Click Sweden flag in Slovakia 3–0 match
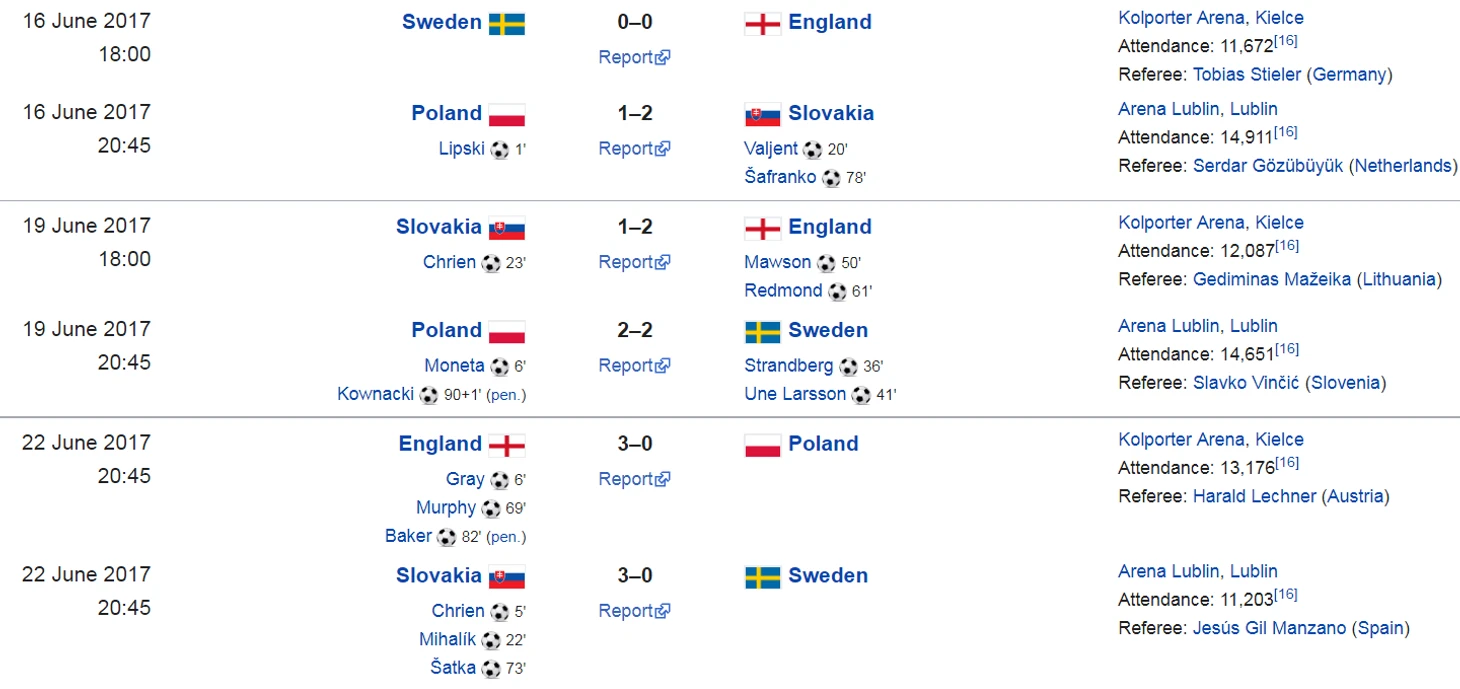Screen dimensions: 1460x689 [x=763, y=578]
